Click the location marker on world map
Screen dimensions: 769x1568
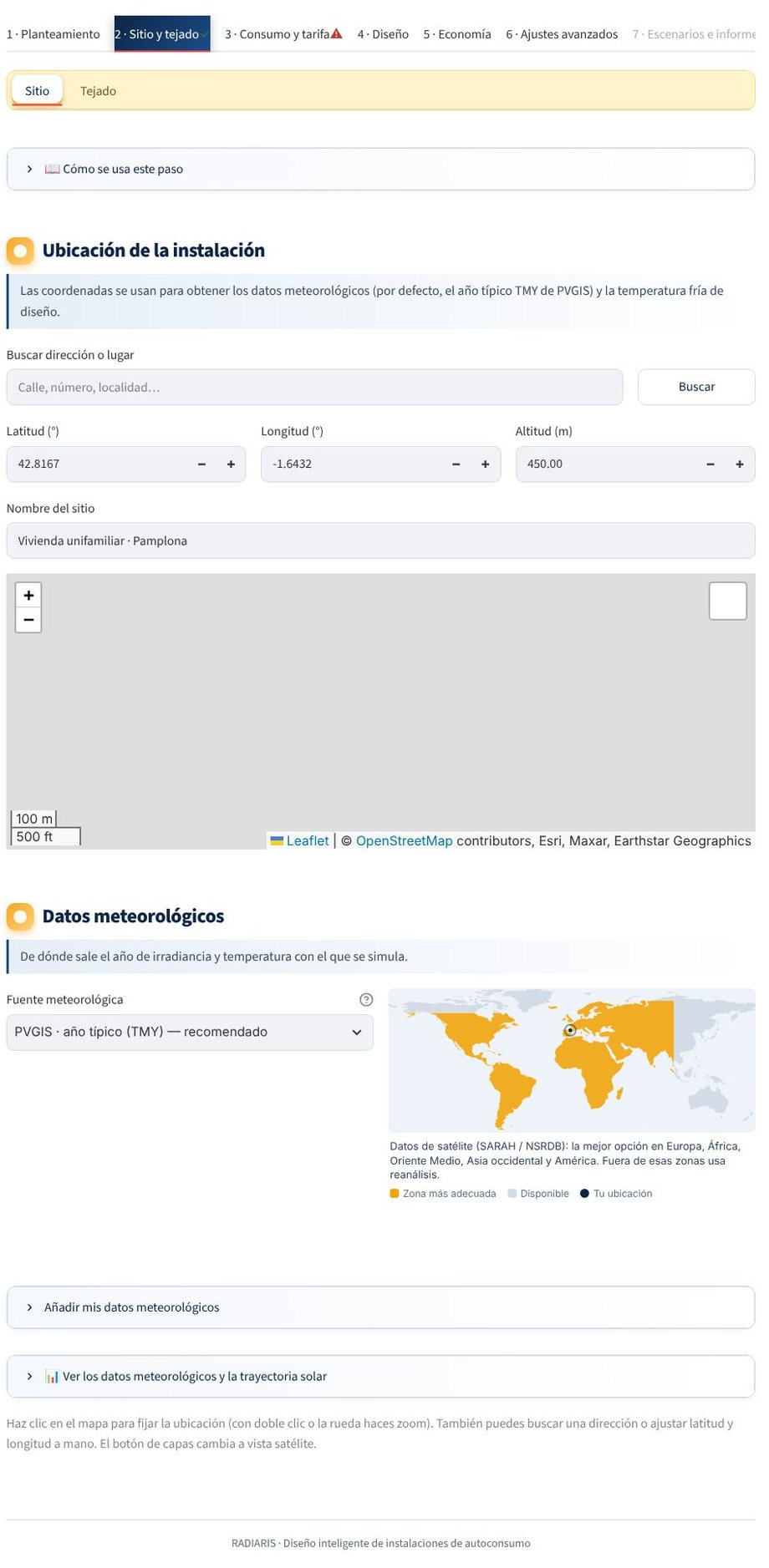click(x=570, y=1030)
